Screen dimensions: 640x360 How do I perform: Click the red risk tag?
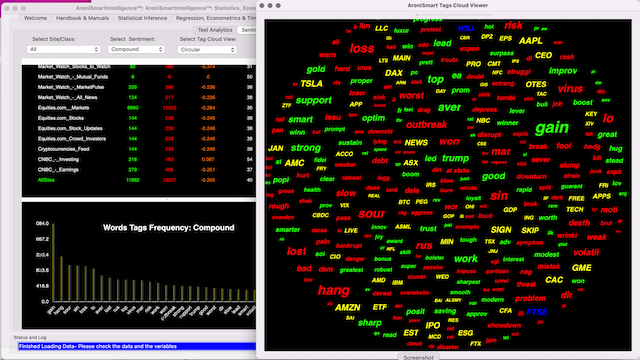[513, 25]
